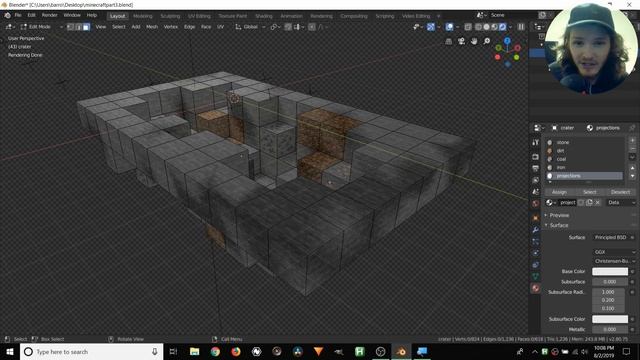Screen dimensions: 640x360
Task: Click the blue Z axis on navigation gizmo
Action: pyautogui.click(x=507, y=41)
